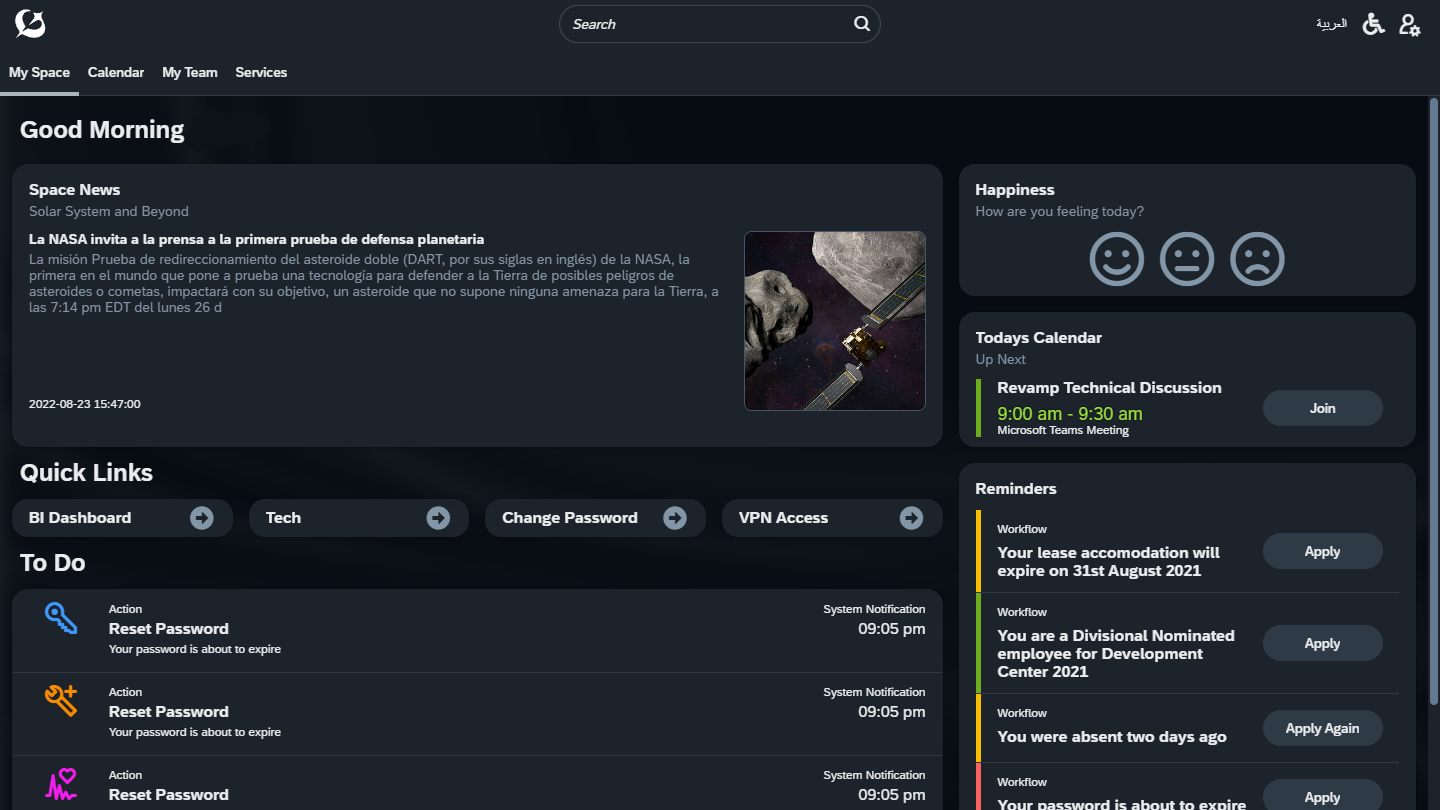Click the search magnifier icon

861,24
